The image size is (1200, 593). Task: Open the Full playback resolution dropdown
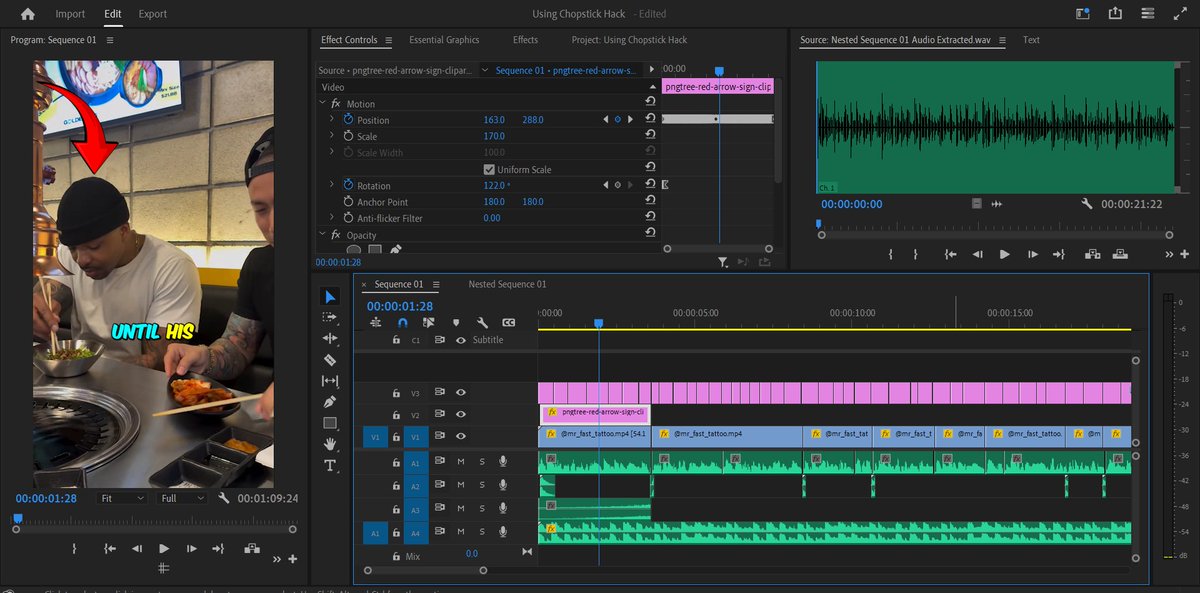click(183, 498)
